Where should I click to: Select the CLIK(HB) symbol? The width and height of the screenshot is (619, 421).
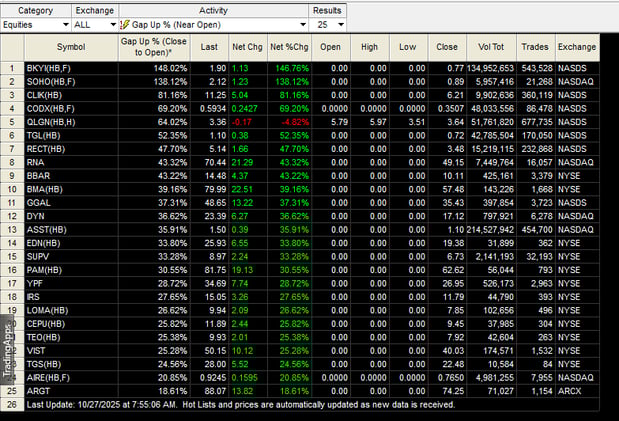tap(44, 95)
